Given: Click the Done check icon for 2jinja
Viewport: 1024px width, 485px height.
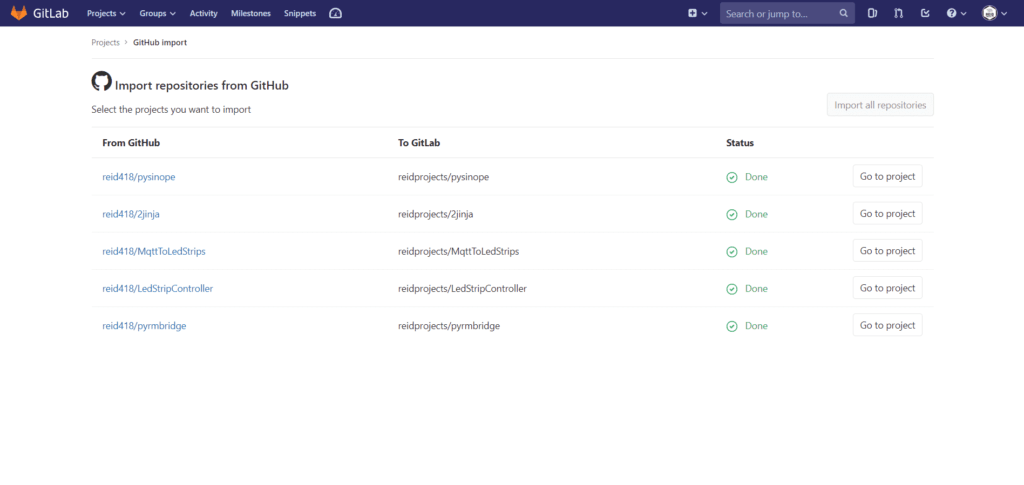Looking at the screenshot, I should (x=732, y=214).
